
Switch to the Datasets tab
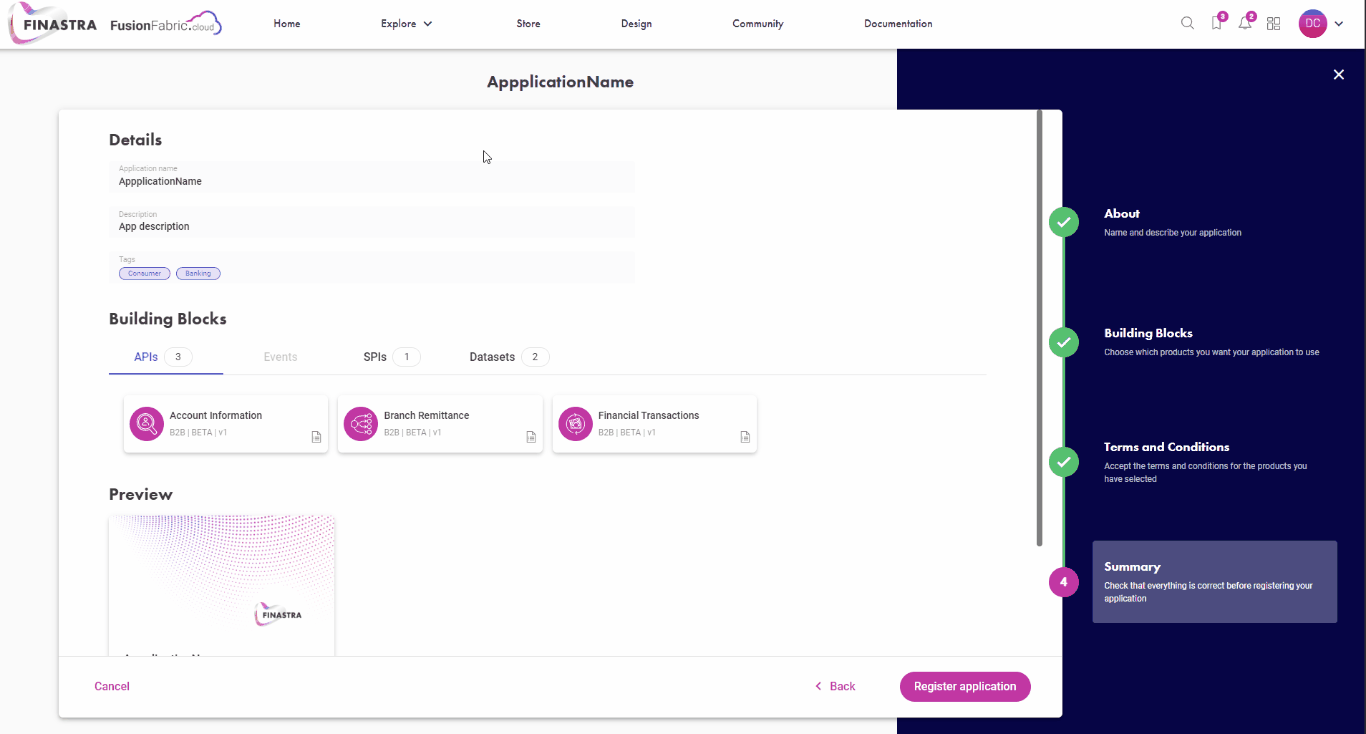coord(508,357)
